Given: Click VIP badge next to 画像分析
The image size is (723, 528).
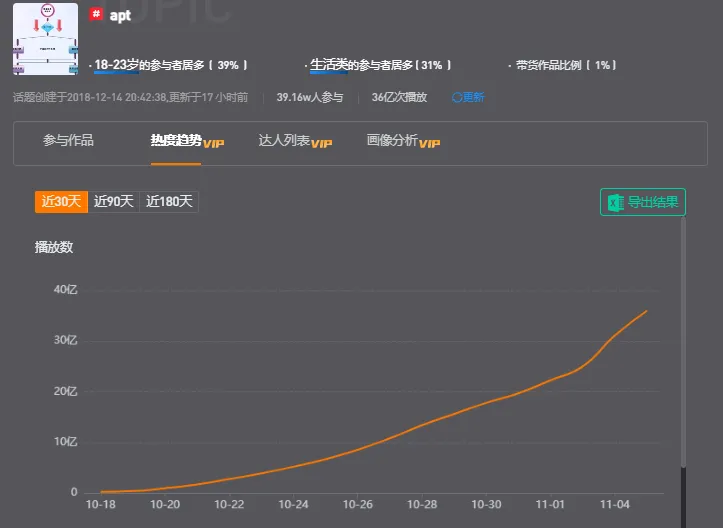Looking at the screenshot, I should coord(429,144).
